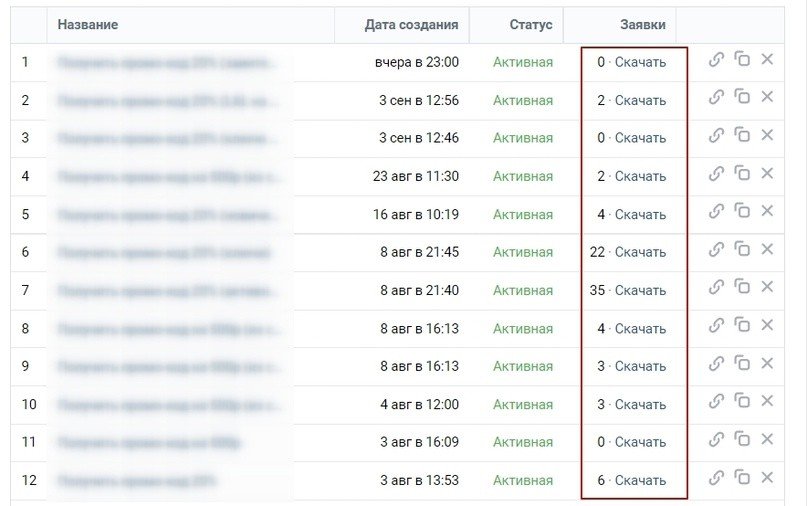Duplicate the form in row 8
Image resolution: width=807 pixels, height=506 pixels.
click(742, 326)
